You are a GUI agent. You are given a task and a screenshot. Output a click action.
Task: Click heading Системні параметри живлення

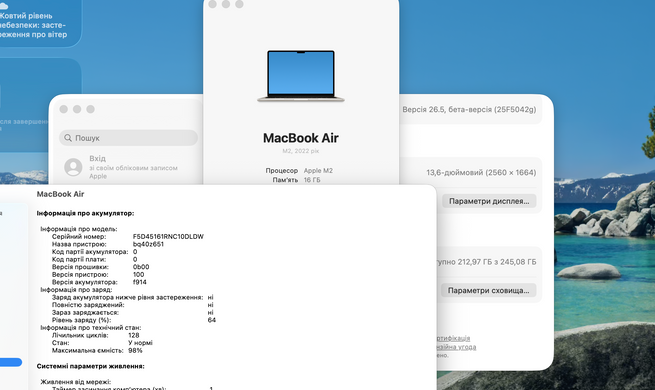(x=91, y=366)
